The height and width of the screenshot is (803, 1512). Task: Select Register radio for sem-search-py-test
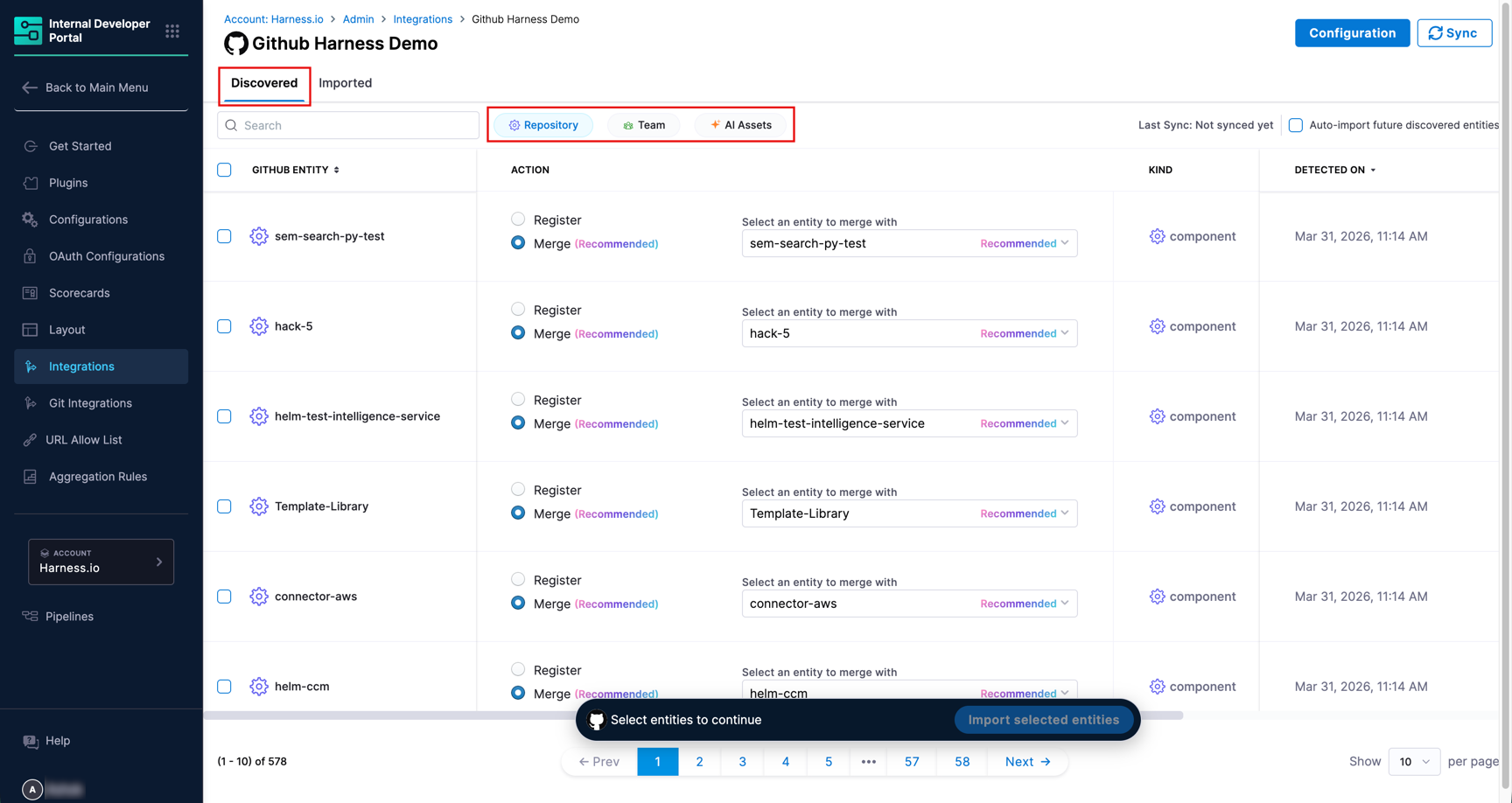518,219
